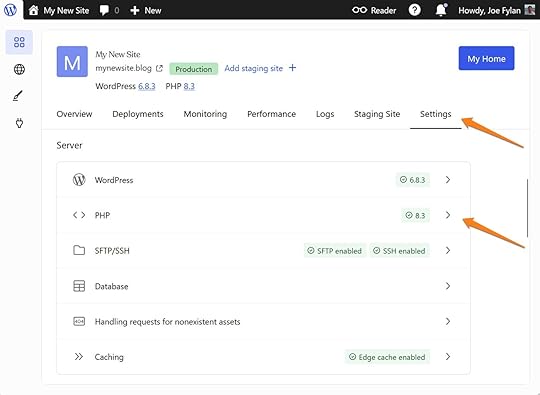Screen dimensions: 540x395
Task: Click the PHP code brackets icon
Action: click(79, 215)
